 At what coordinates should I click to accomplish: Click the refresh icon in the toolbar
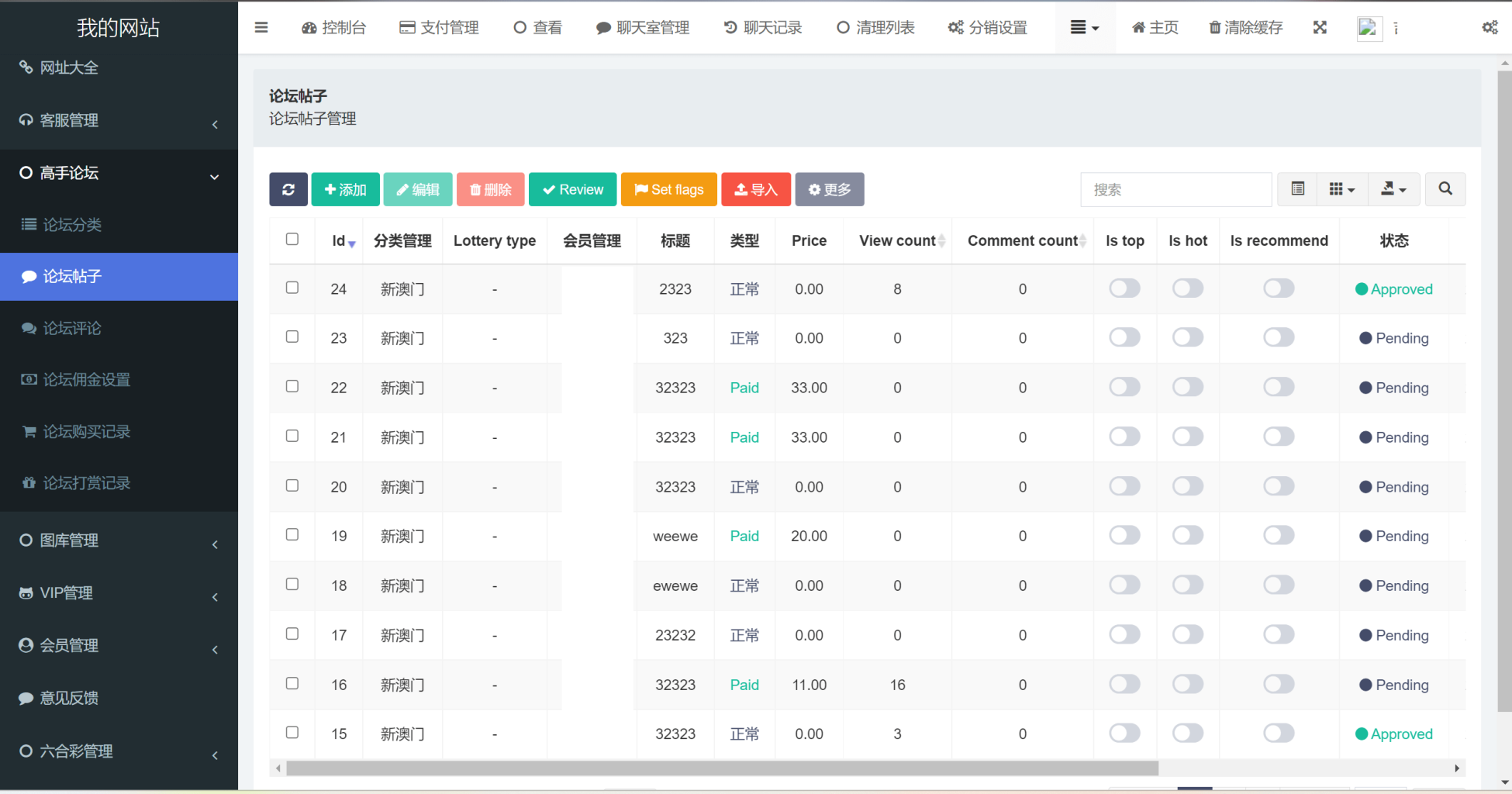pyautogui.click(x=288, y=189)
